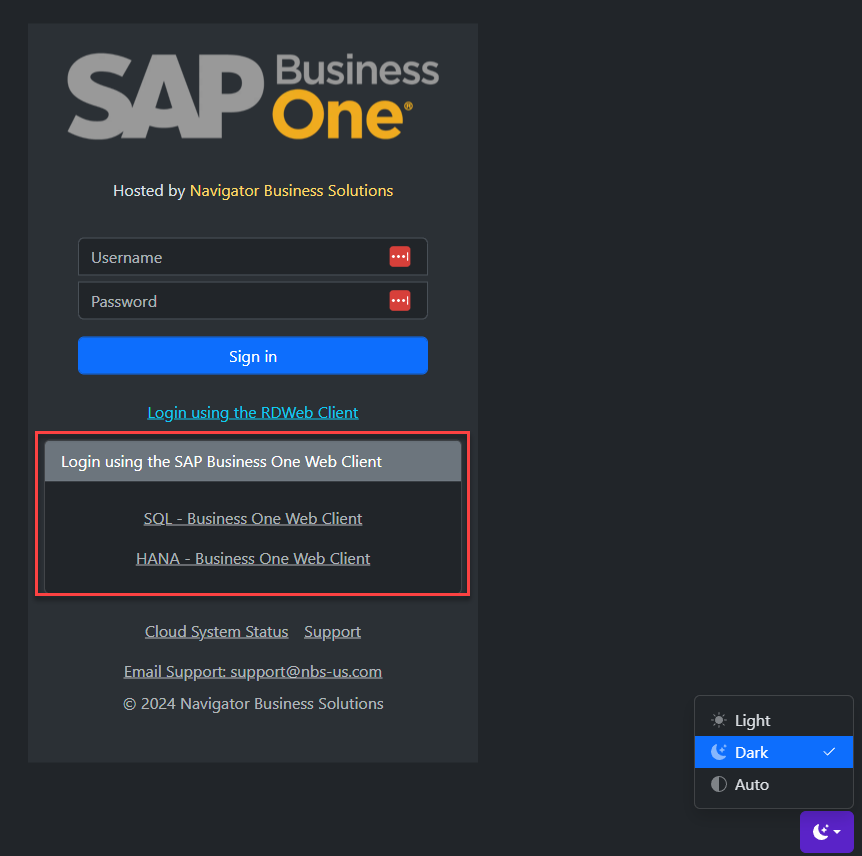Click the SAP Business One logo

pos(253,96)
